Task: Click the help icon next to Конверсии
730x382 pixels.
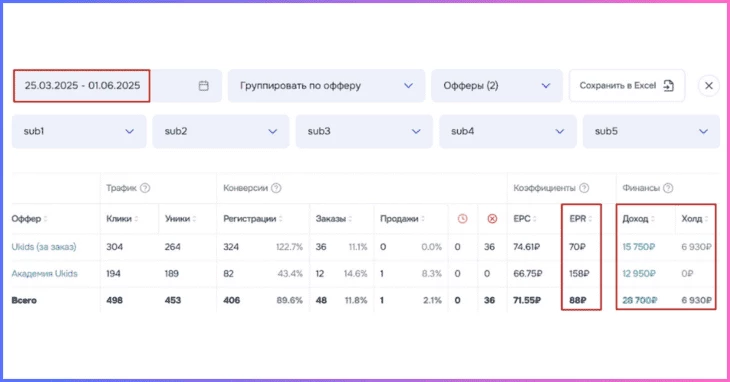Action: pyautogui.click(x=276, y=188)
